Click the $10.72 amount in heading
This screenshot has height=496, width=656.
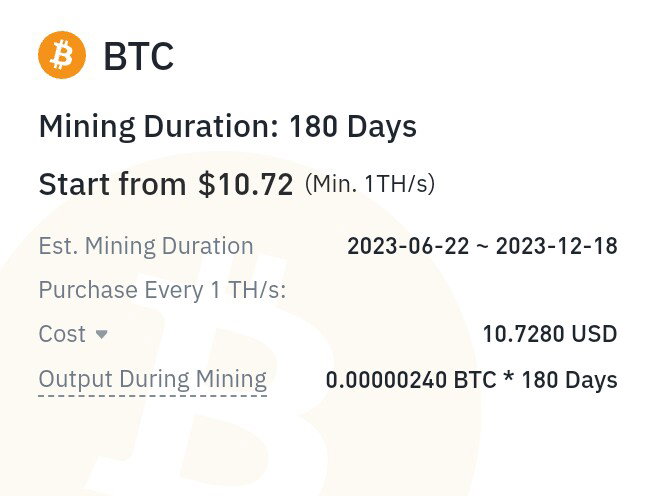[x=246, y=184]
